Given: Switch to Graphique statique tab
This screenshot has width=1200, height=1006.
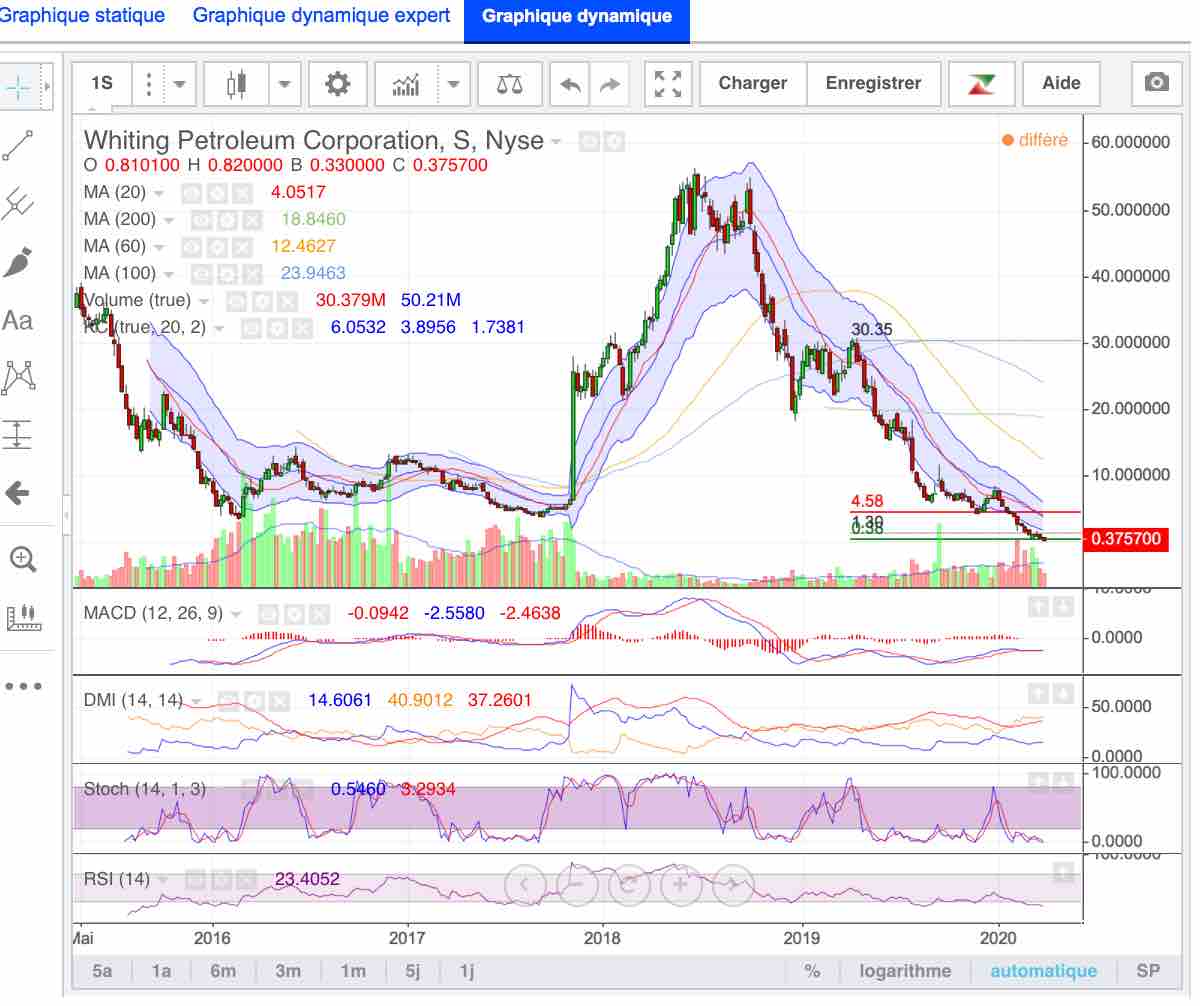Looking at the screenshot, I should (82, 16).
